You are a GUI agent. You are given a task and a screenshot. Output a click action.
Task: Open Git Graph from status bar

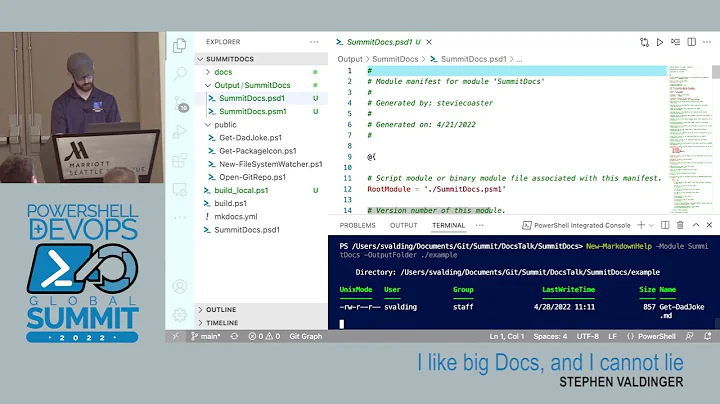tap(306, 337)
